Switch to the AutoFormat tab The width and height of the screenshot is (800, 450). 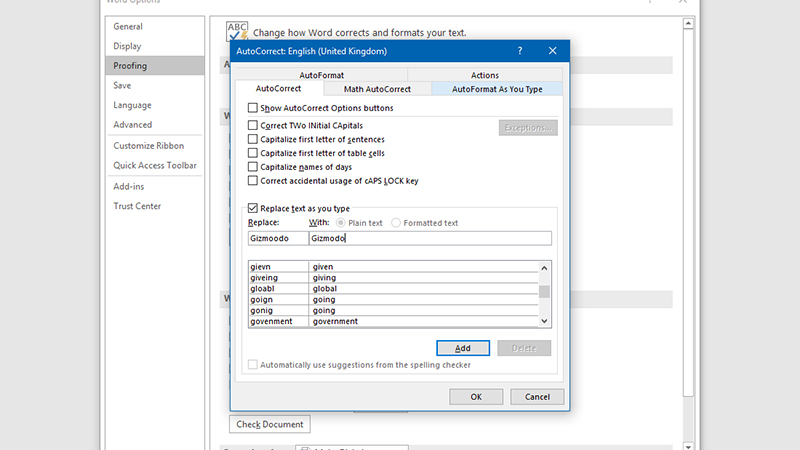pyautogui.click(x=321, y=75)
